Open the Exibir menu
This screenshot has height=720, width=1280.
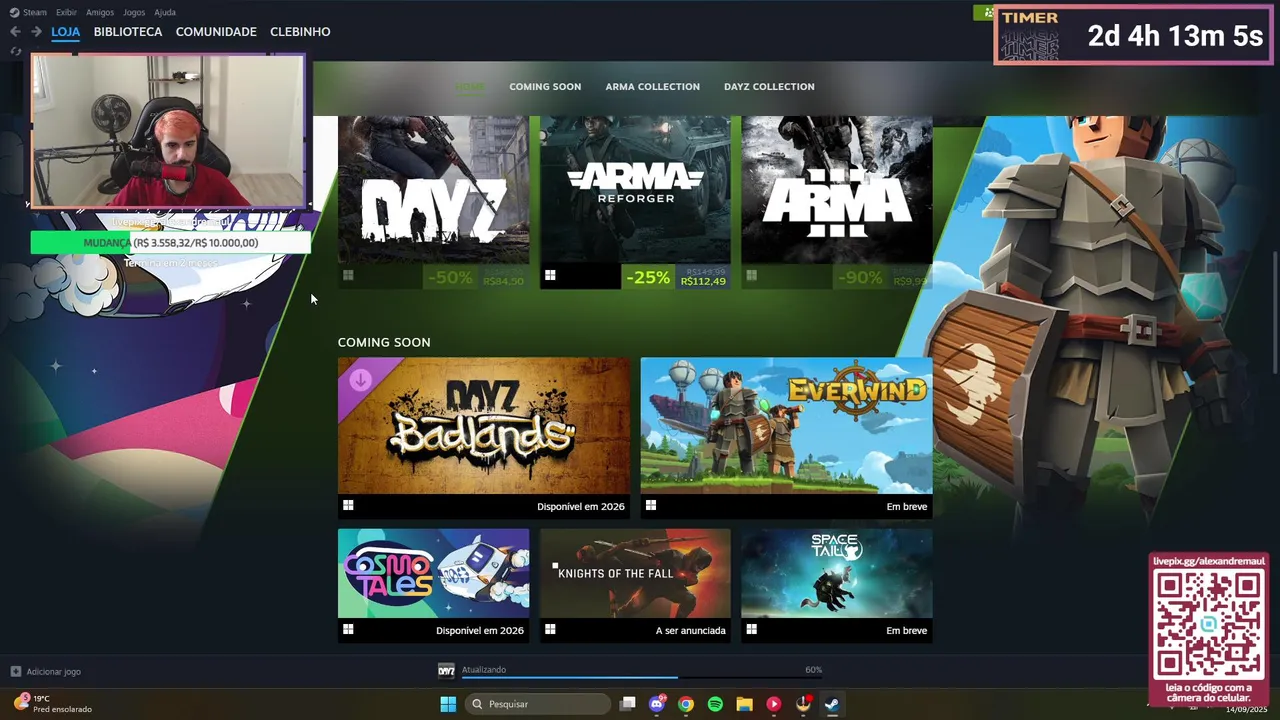(66, 12)
